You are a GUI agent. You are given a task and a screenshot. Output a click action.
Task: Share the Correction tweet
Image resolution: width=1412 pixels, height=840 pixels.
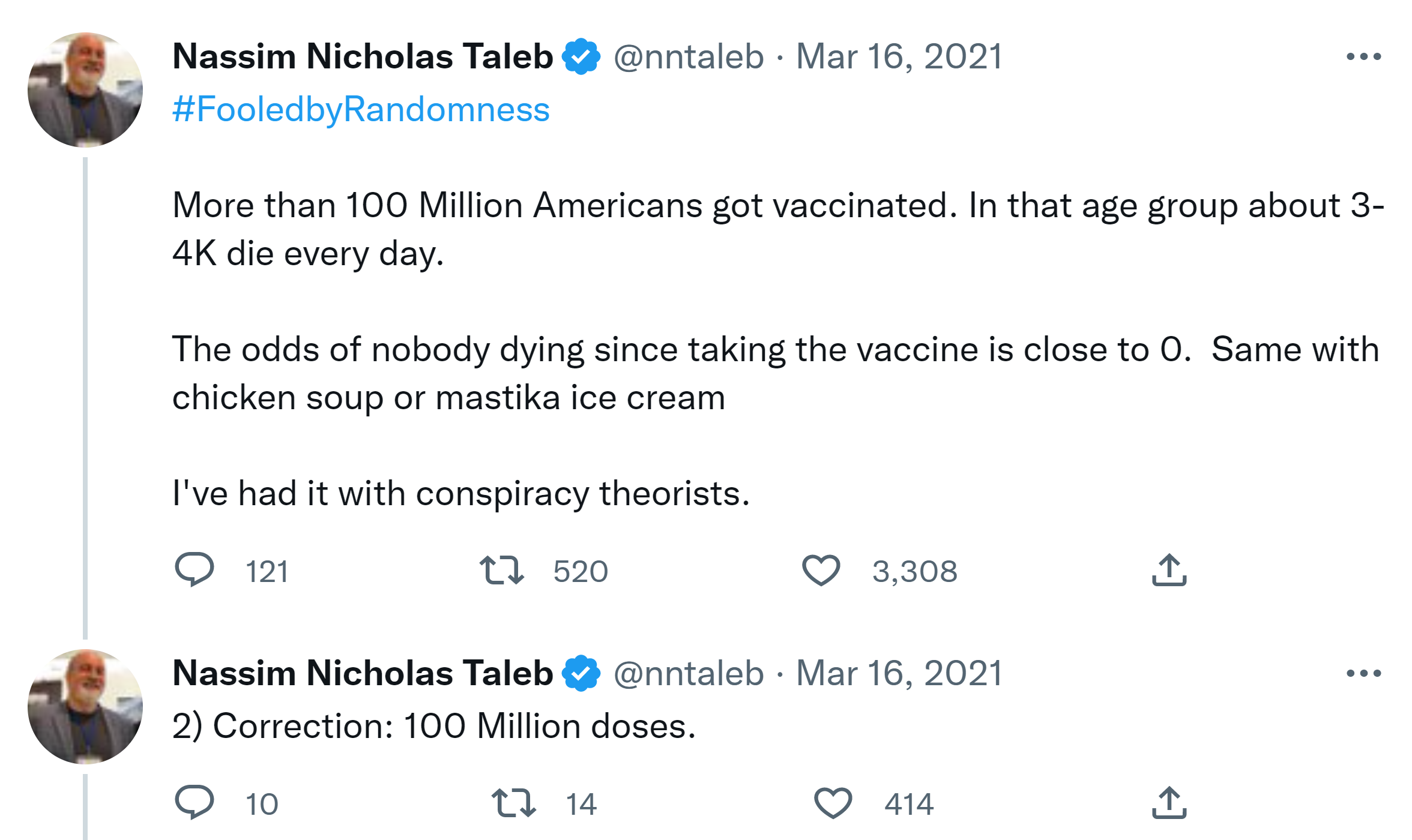point(1169,803)
